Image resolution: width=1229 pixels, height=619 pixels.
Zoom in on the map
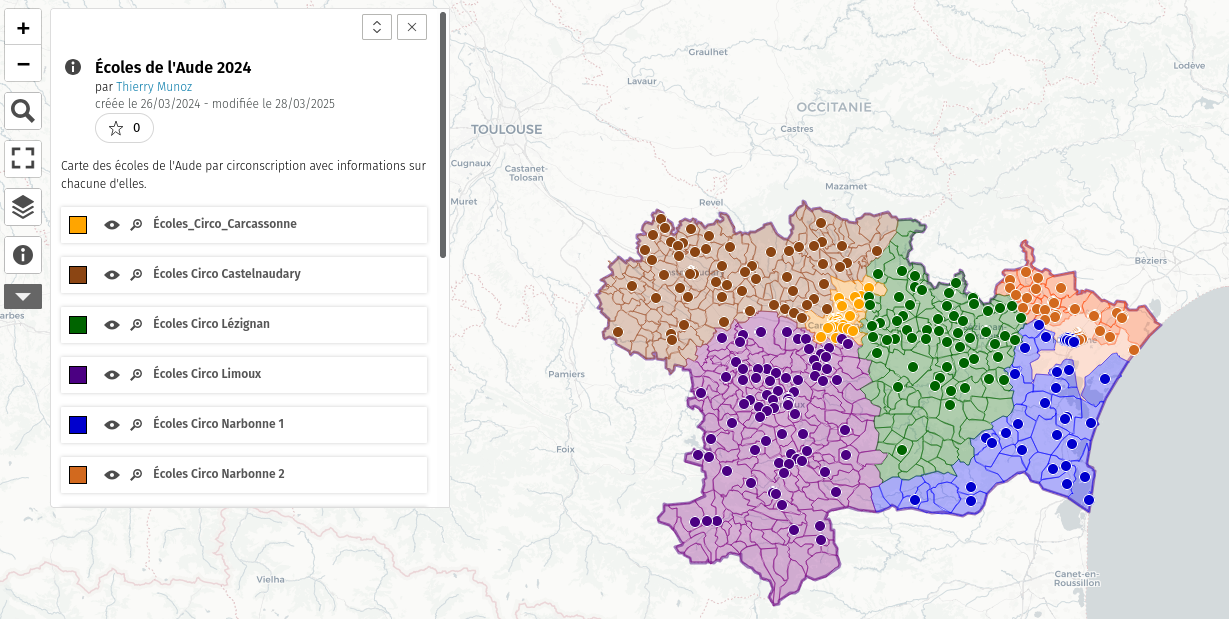click(x=23, y=28)
